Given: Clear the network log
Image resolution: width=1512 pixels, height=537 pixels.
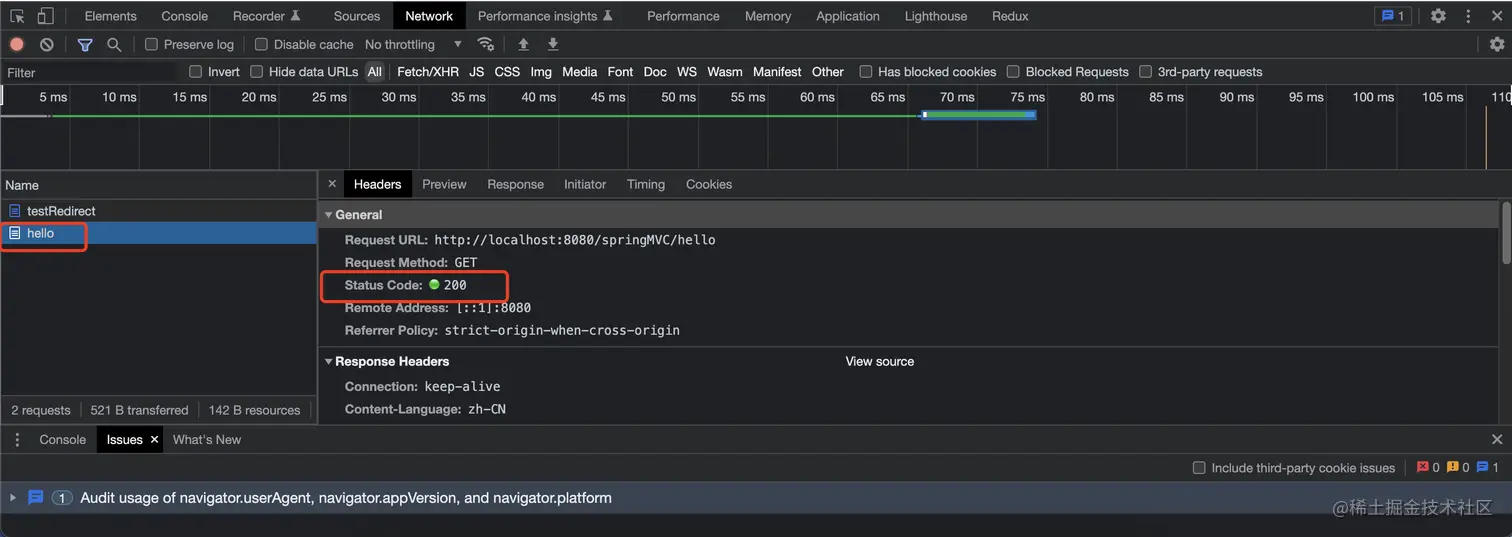Looking at the screenshot, I should [47, 44].
